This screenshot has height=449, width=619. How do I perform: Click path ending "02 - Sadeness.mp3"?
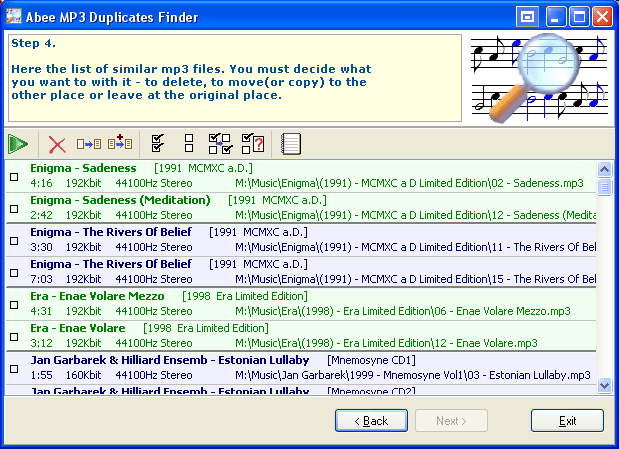(409, 183)
